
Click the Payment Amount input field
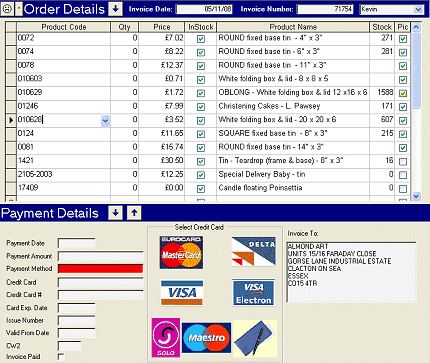point(100,256)
